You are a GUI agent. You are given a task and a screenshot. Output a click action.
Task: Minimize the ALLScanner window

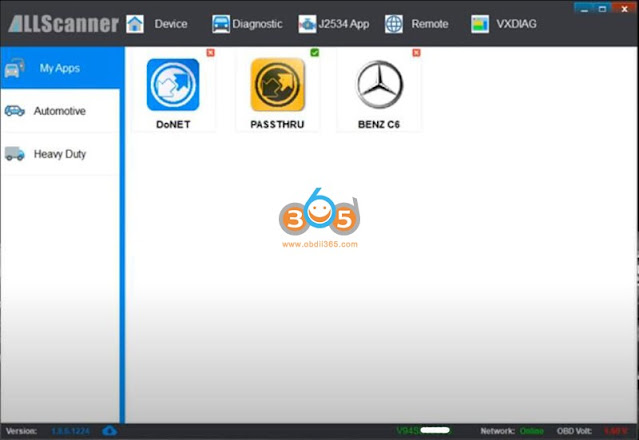coord(584,9)
